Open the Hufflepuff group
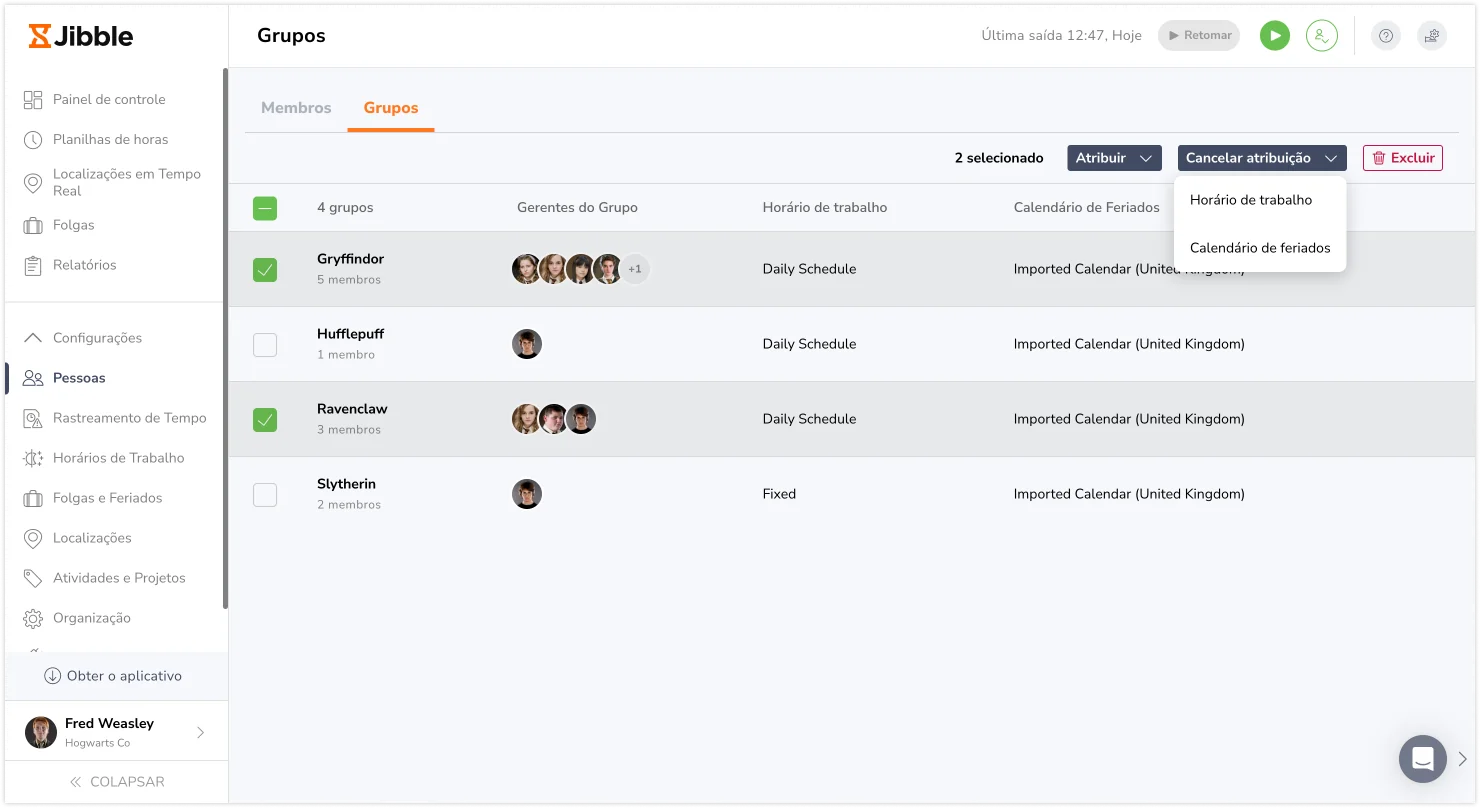The image size is (1480, 808). (350, 334)
